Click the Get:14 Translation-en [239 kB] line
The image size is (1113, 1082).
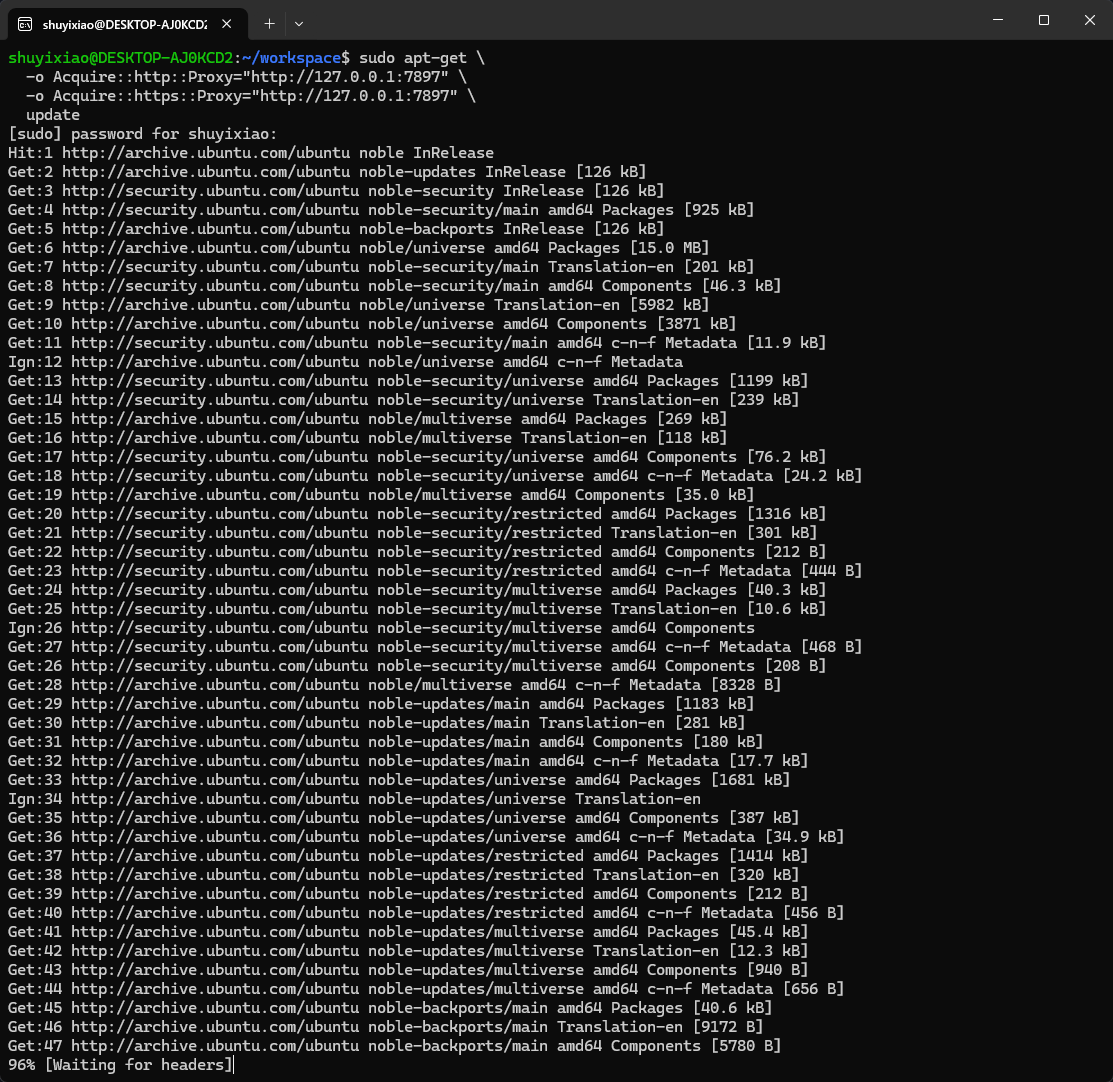[403, 400]
